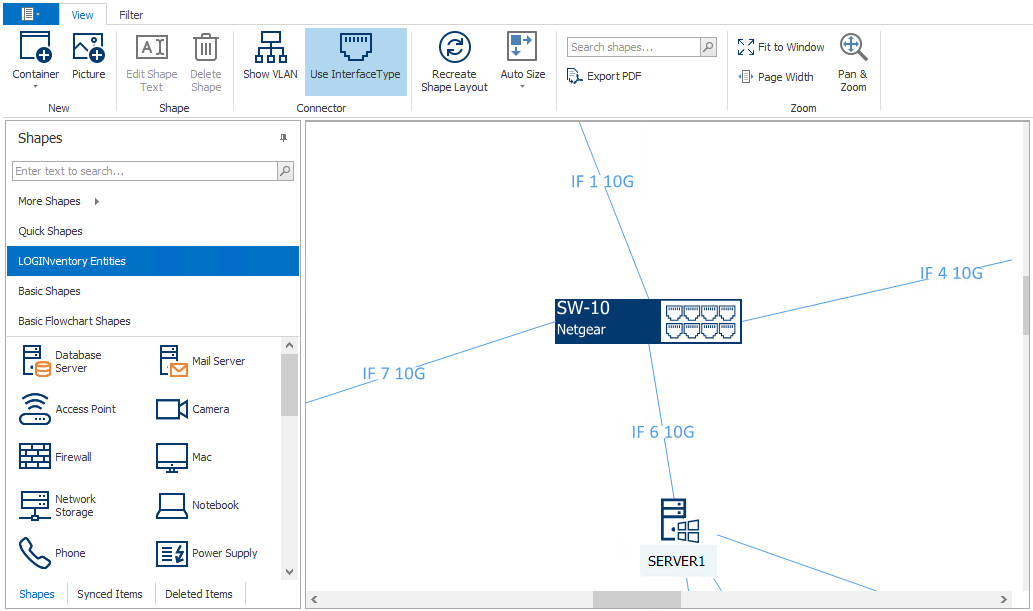Choose the Camera shape icon

click(x=172, y=409)
